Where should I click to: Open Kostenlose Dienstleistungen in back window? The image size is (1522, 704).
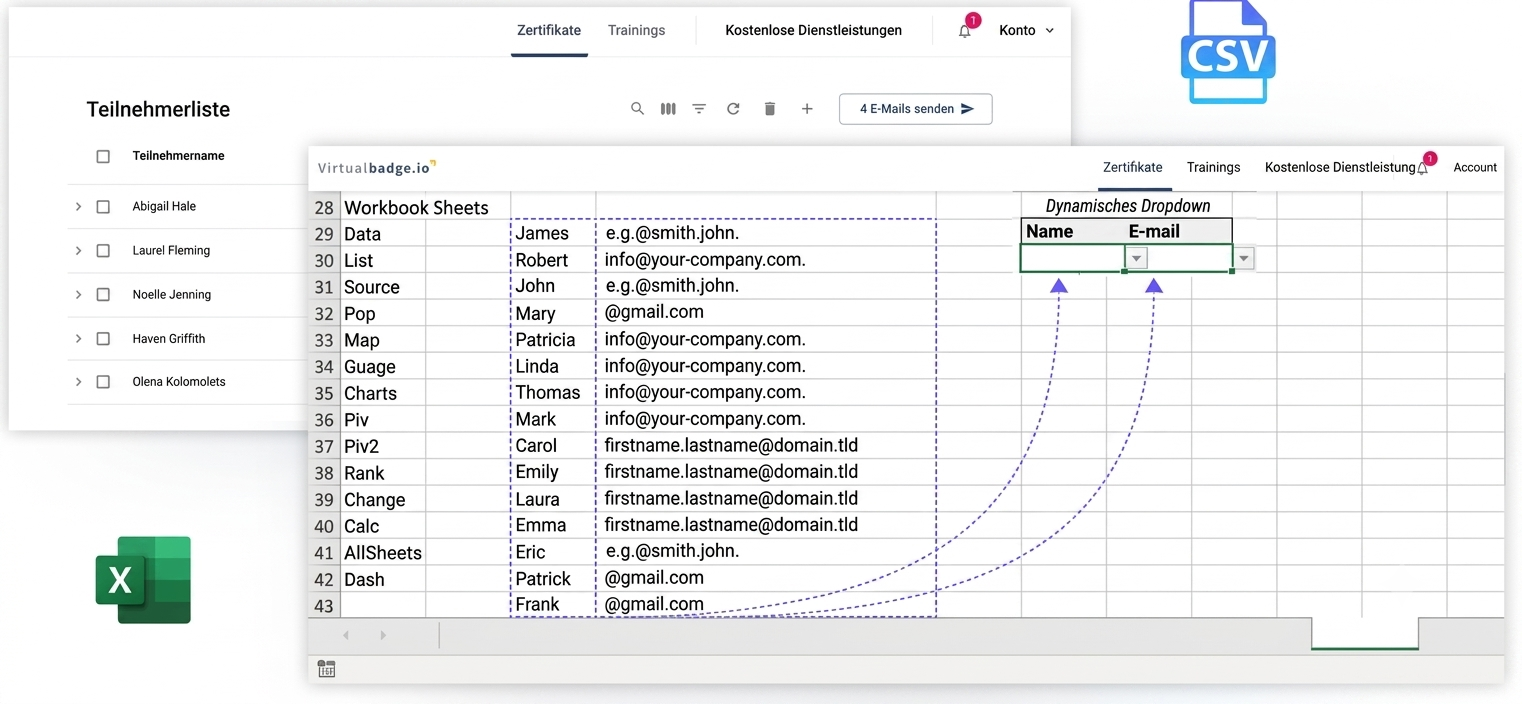coord(813,31)
